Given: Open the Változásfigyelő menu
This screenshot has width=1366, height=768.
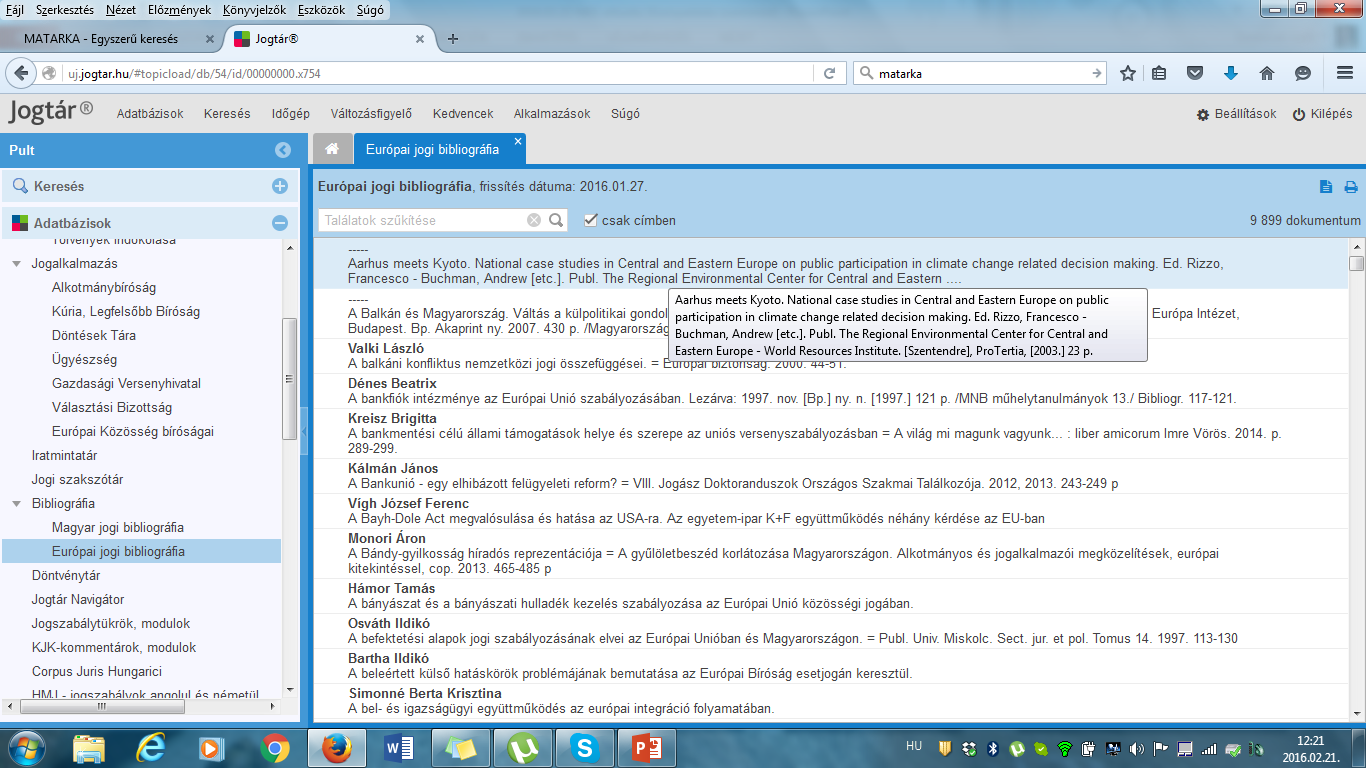Looking at the screenshot, I should point(371,114).
